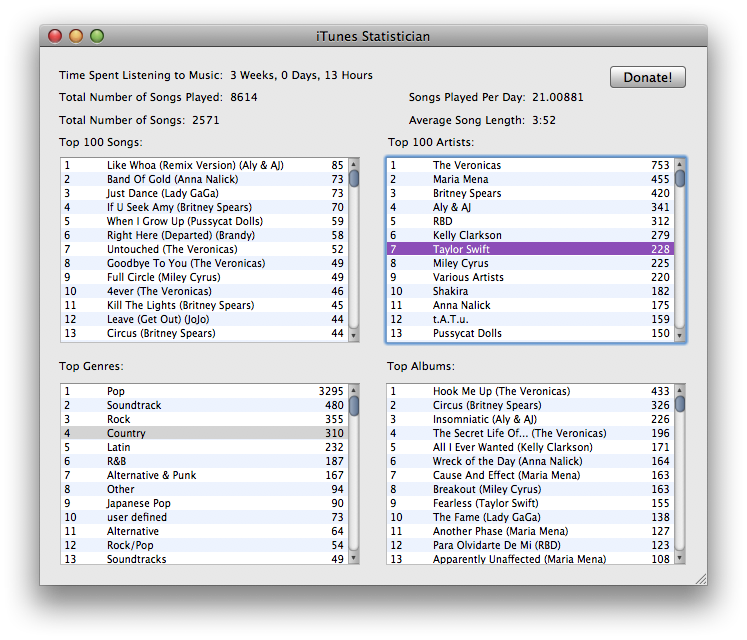Select artist Maria Mena row
The height and width of the screenshot is (640, 747).
(531, 179)
